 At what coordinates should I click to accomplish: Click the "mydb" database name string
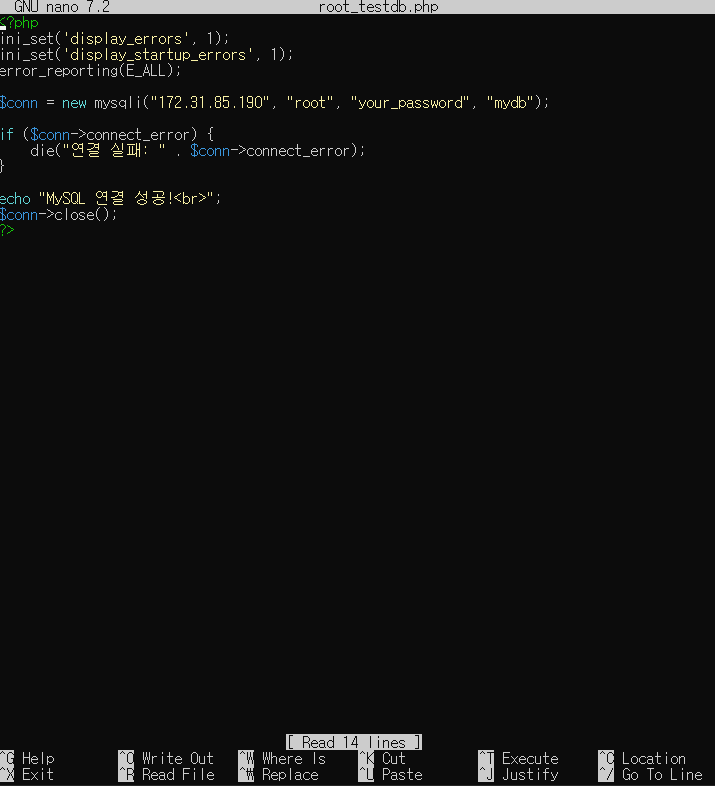(x=510, y=103)
